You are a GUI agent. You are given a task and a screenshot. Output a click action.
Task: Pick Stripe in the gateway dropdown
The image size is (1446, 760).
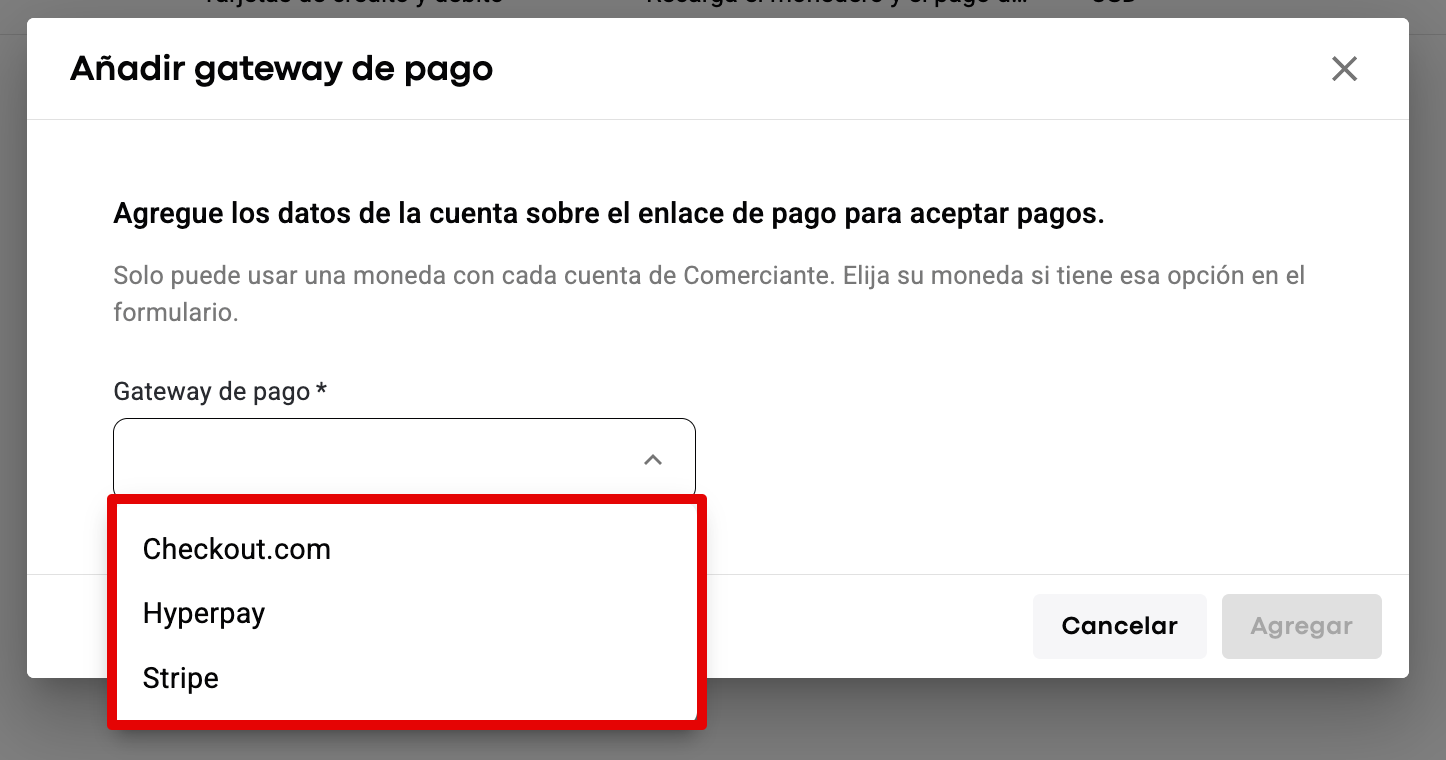(406, 678)
